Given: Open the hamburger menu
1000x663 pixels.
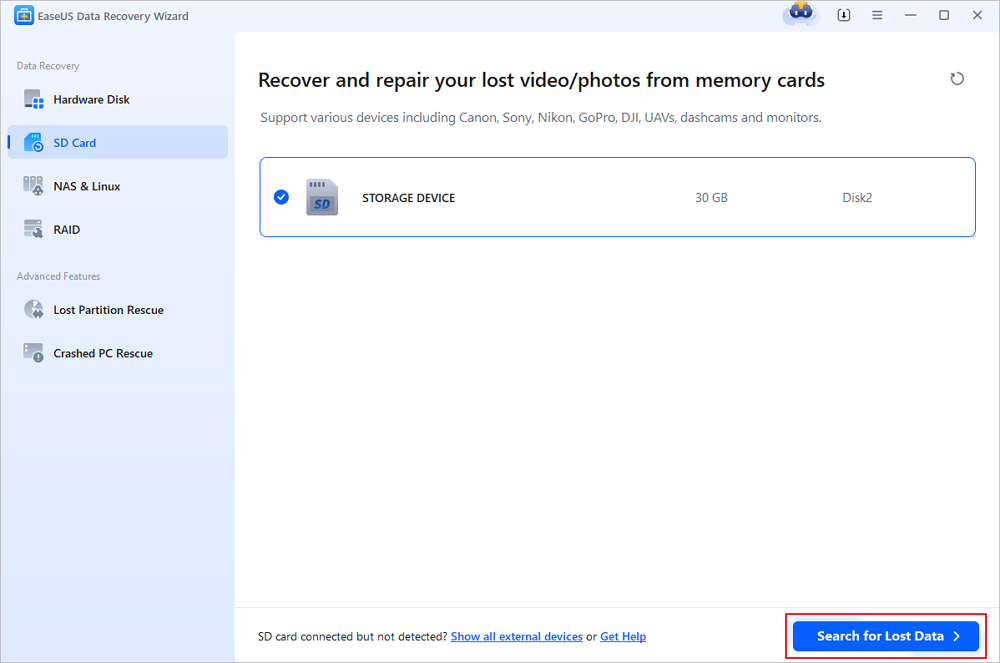Looking at the screenshot, I should pyautogui.click(x=878, y=15).
